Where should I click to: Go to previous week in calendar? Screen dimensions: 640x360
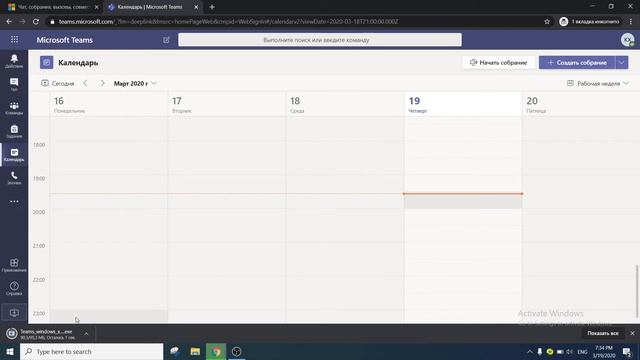(85, 83)
